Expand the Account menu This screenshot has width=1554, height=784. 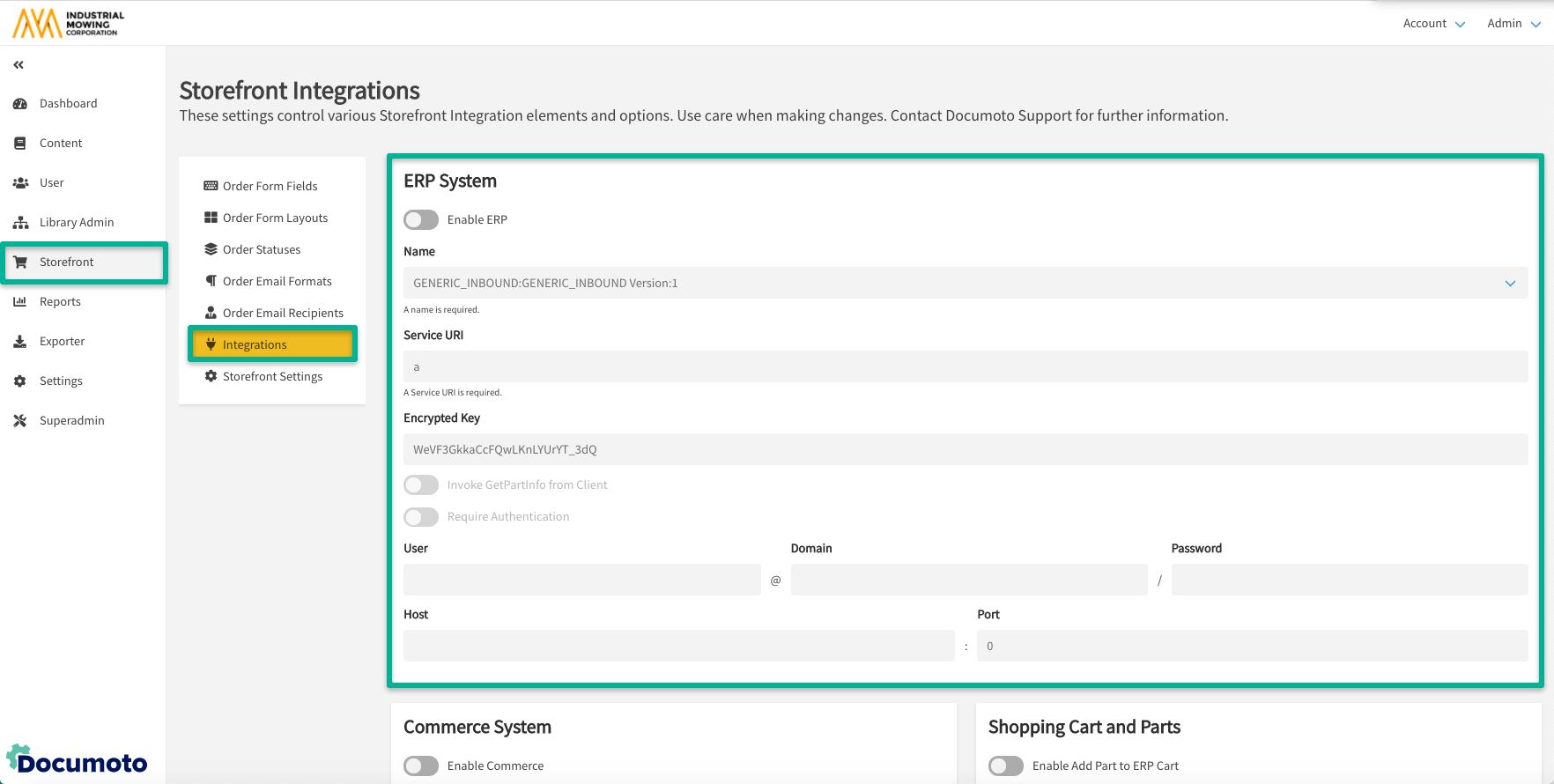(x=1433, y=24)
